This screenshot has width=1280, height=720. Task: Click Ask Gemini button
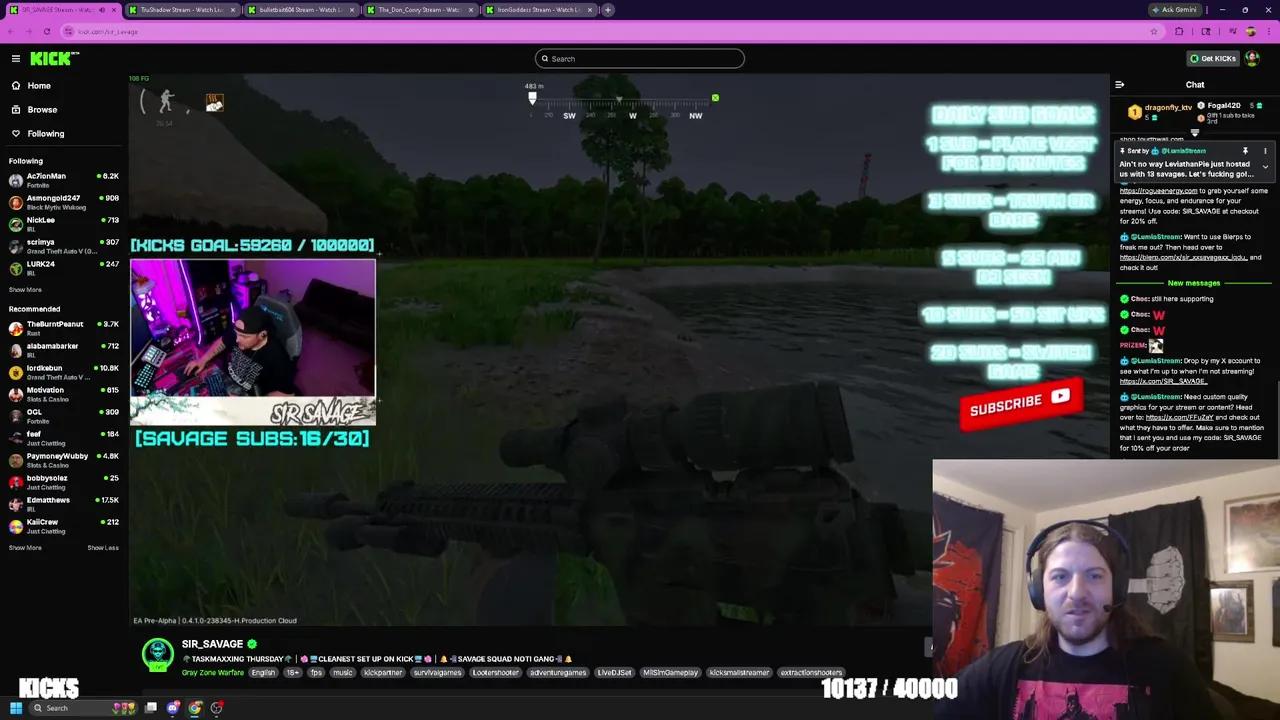(x=1174, y=10)
